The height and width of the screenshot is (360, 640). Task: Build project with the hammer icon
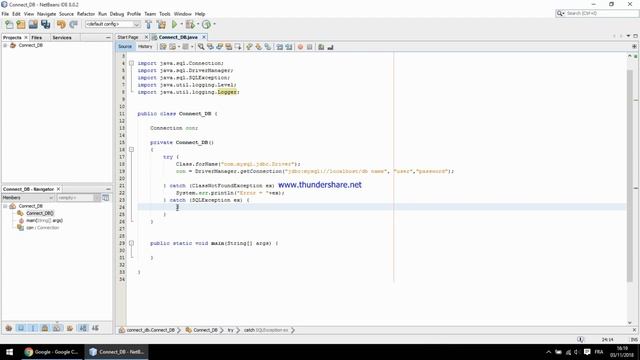click(149, 24)
